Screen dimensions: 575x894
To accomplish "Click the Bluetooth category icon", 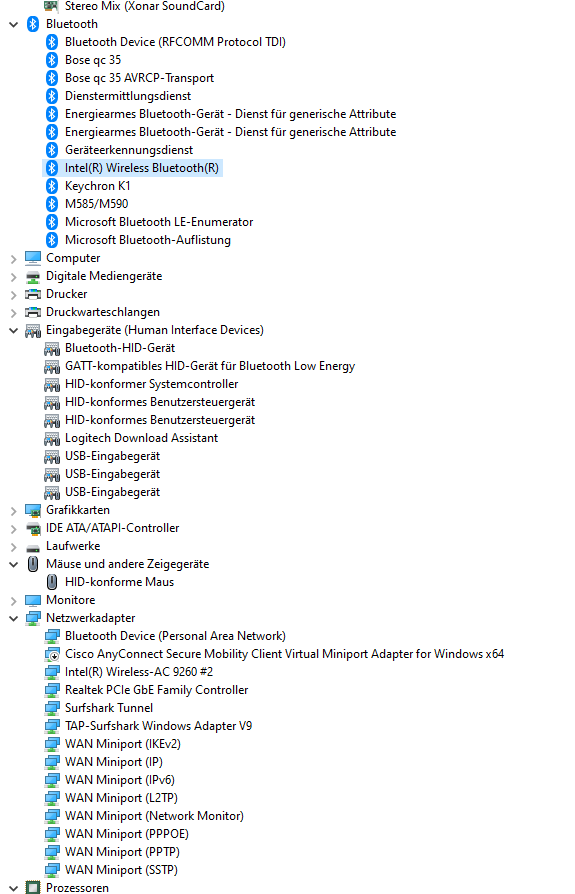I will pyautogui.click(x=33, y=24).
